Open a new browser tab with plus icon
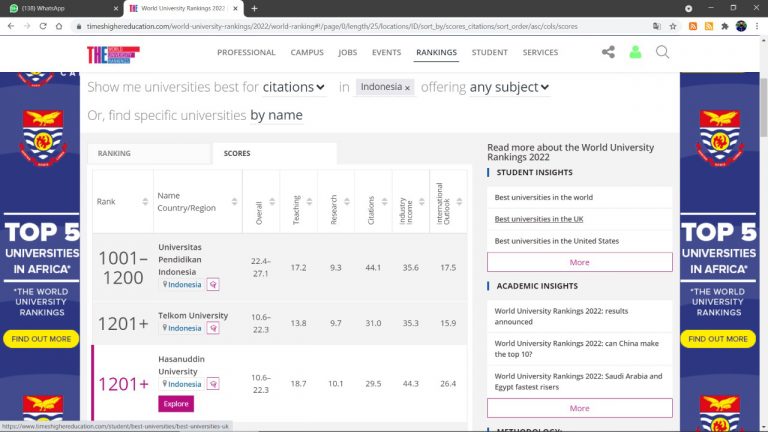The height and width of the screenshot is (432, 768). tap(254, 8)
